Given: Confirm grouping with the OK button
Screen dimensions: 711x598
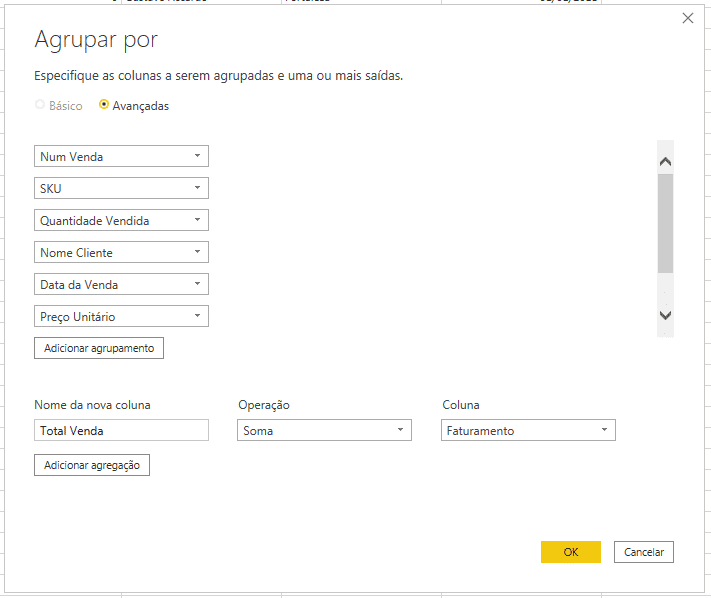Looking at the screenshot, I should (x=570, y=552).
